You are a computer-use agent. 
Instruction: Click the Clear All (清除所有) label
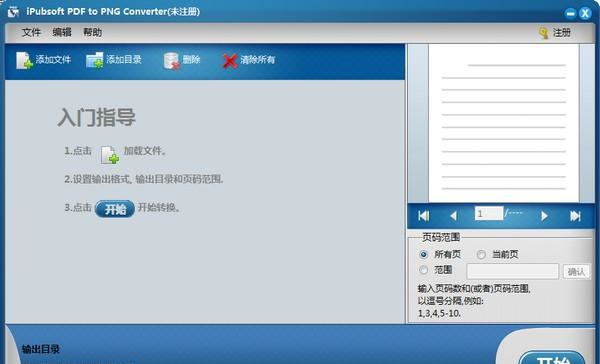[x=258, y=60]
